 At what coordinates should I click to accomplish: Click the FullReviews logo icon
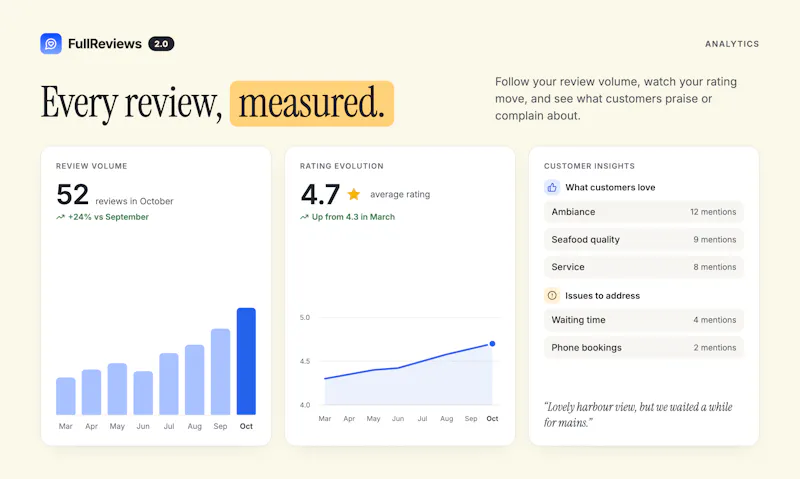51,44
